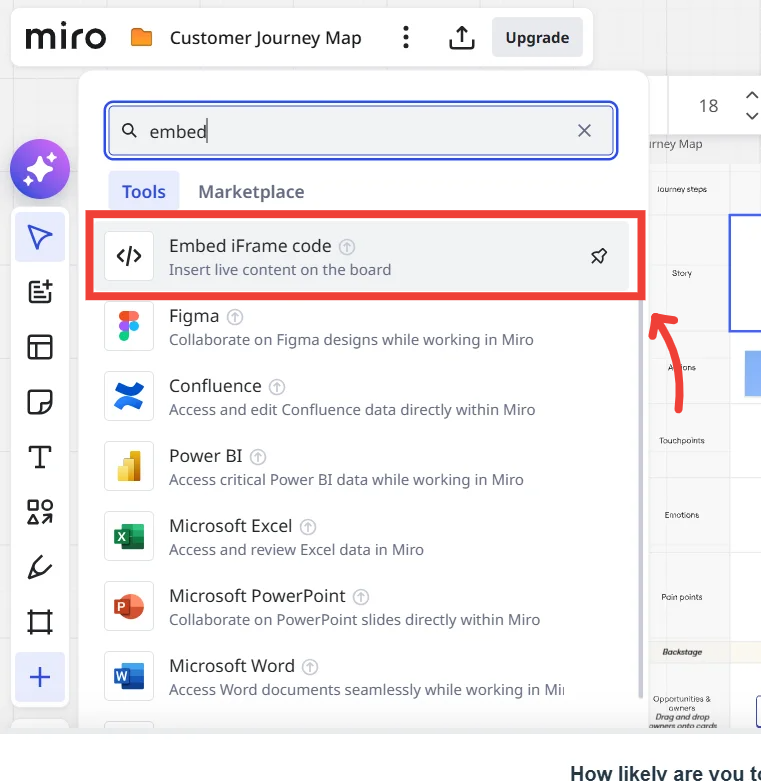This screenshot has height=781, width=761.
Task: Select the Sticky note tool
Action: tap(40, 402)
